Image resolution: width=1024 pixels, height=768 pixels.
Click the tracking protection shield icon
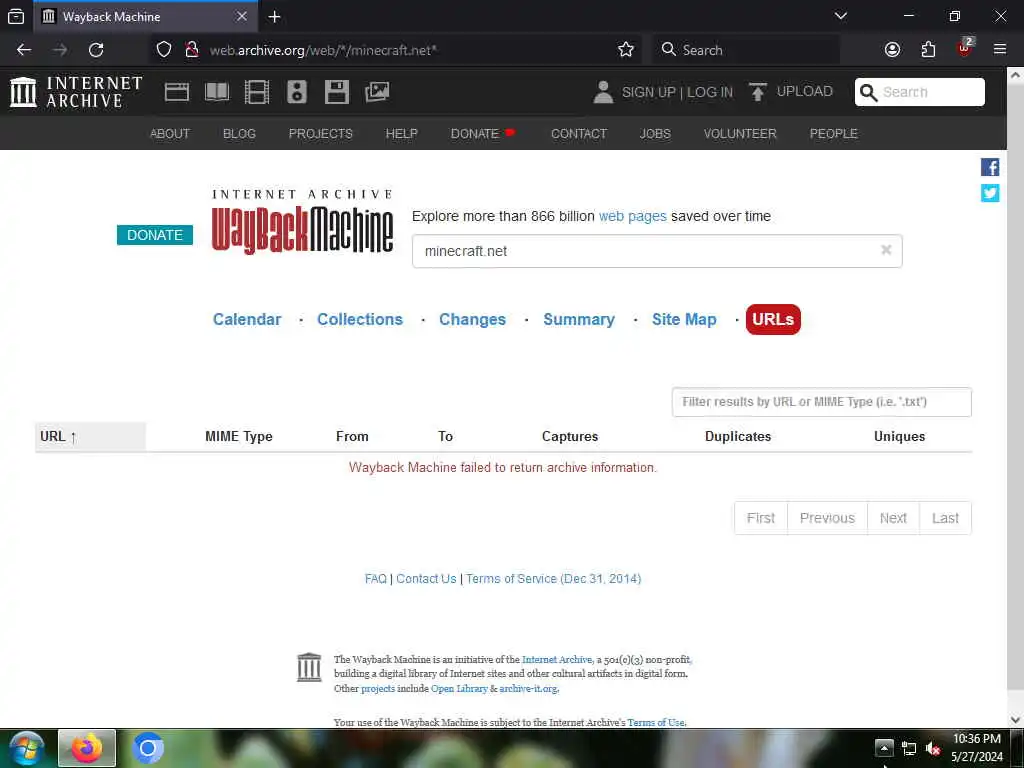164,50
